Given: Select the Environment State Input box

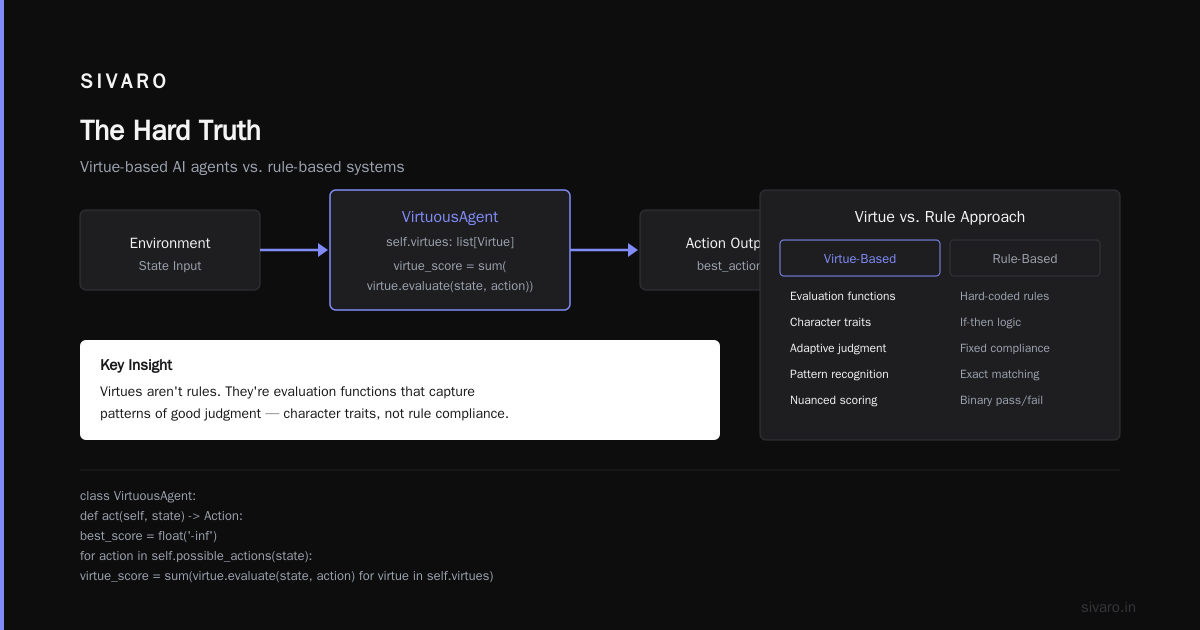Looking at the screenshot, I should coord(170,250).
